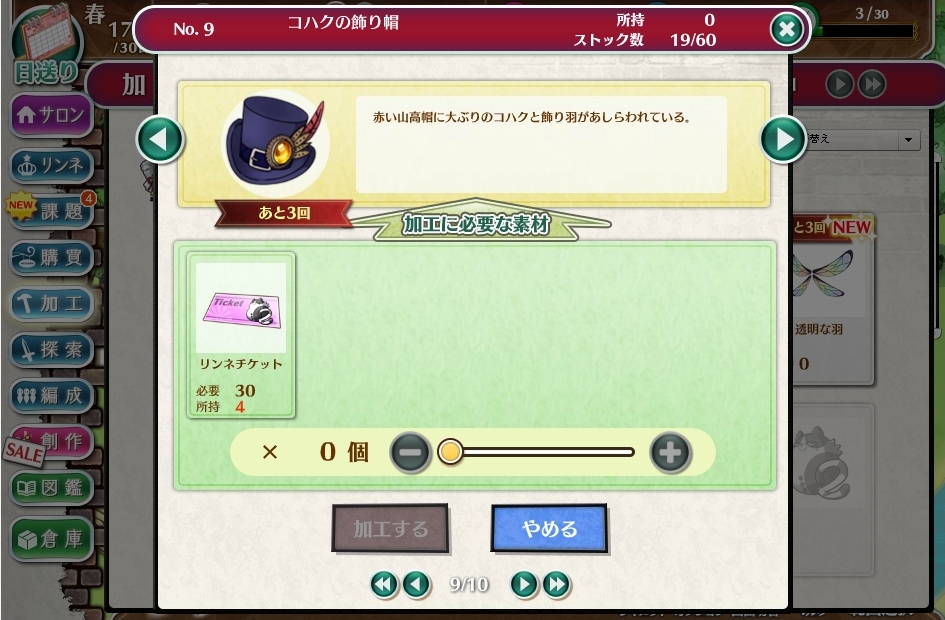Show previous item with left green arrow
Screen dimensions: 945x620
pos(160,139)
